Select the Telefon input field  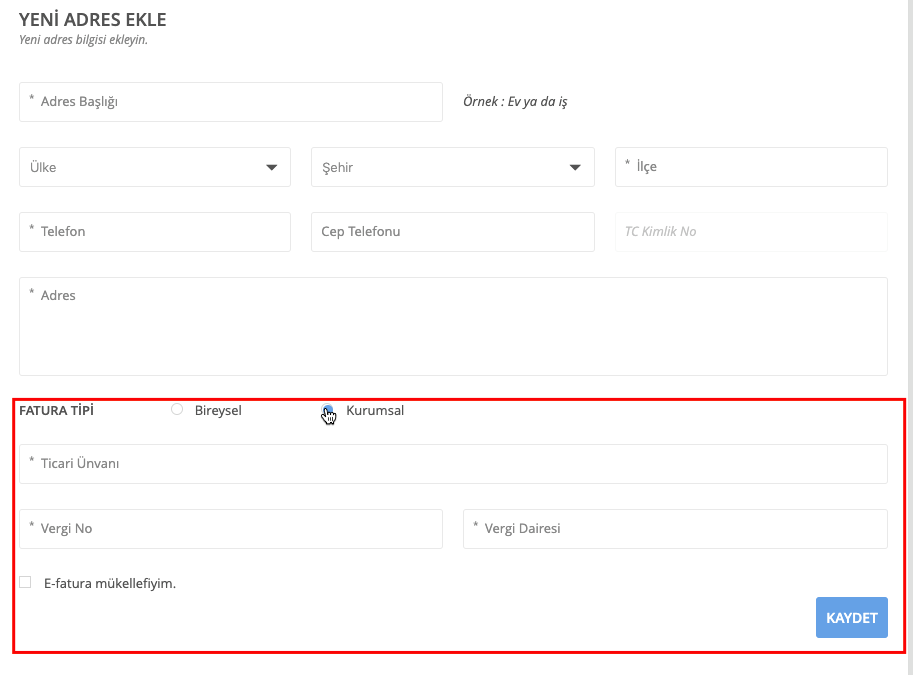click(x=155, y=232)
